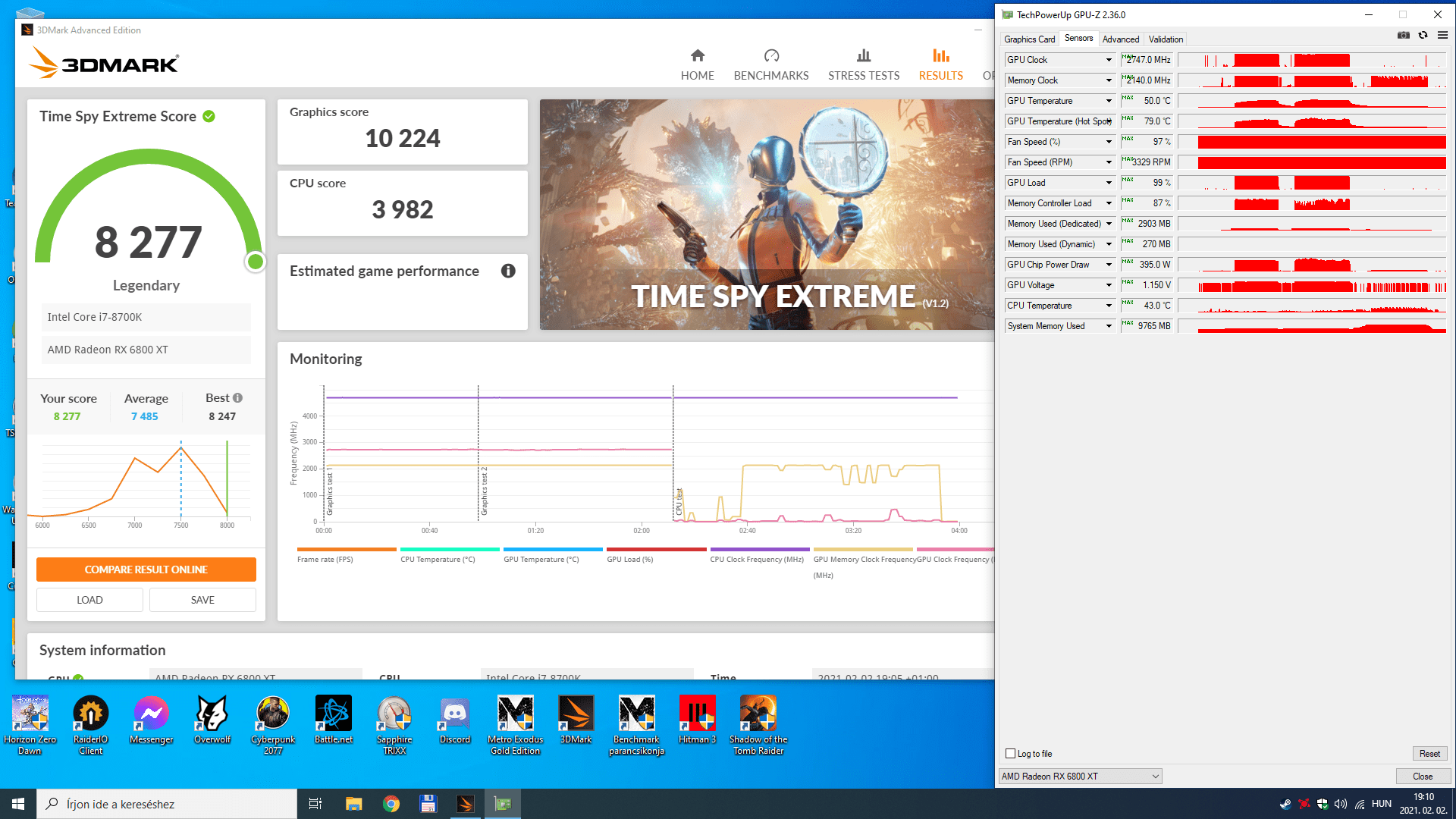This screenshot has width=1456, height=819.
Task: Switch to Advanced tab in GPU-Z
Action: tap(1121, 39)
